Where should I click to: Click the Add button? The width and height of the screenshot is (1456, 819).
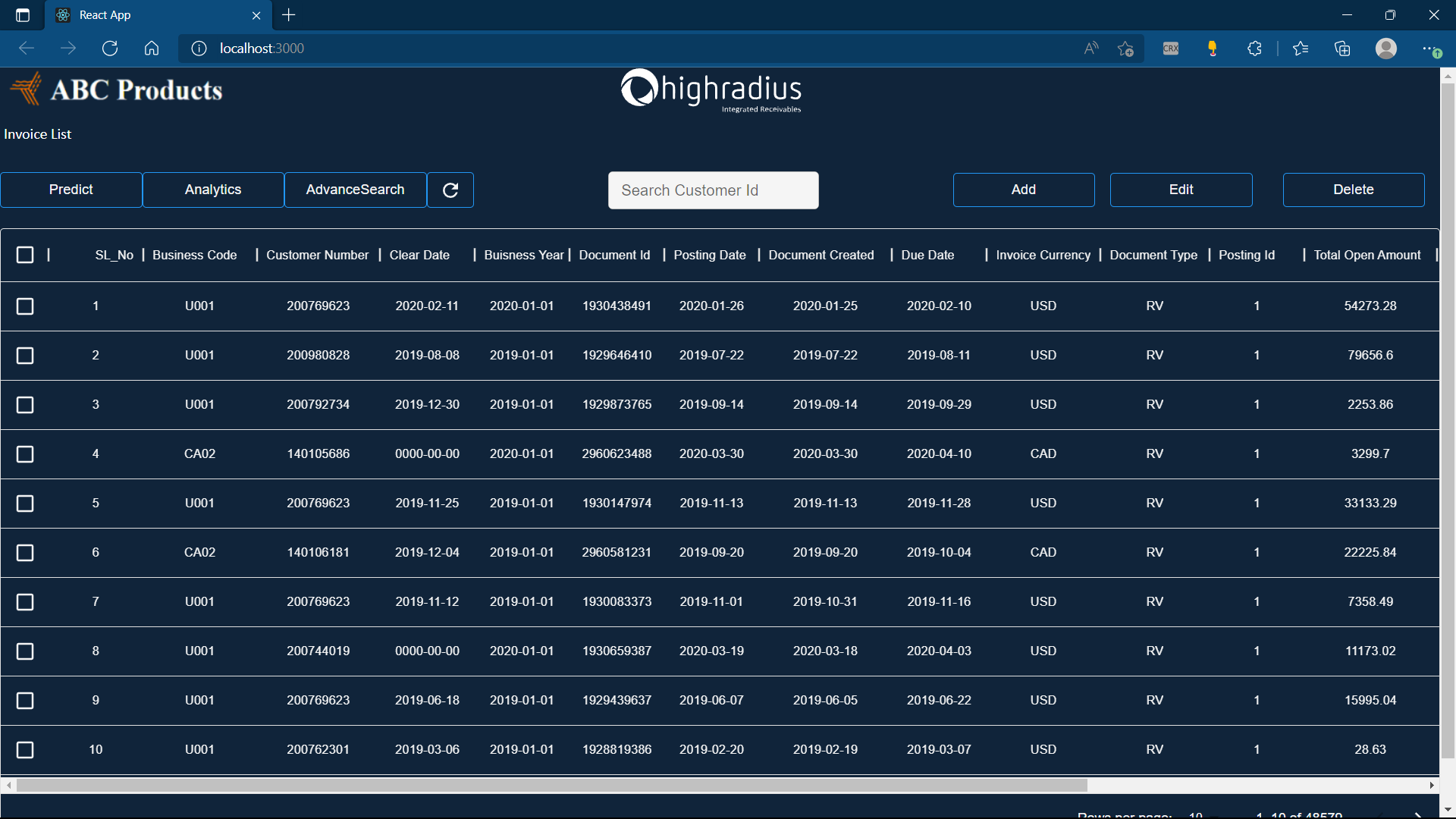click(x=1024, y=190)
